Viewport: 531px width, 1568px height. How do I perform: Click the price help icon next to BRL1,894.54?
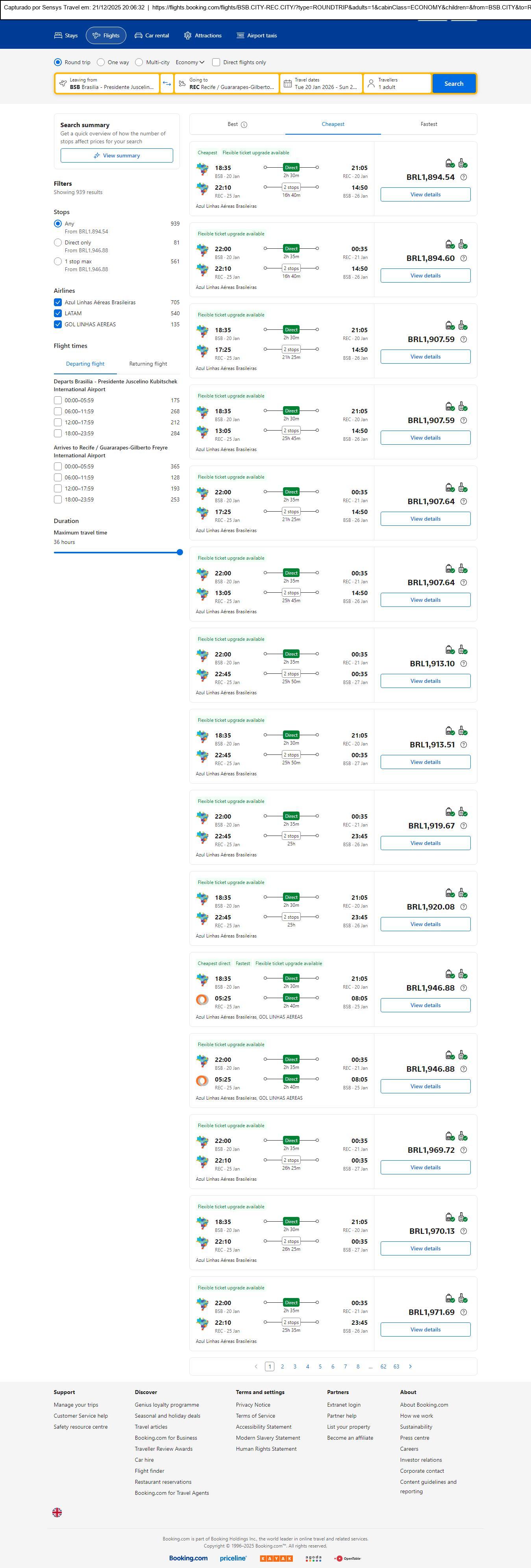[x=463, y=177]
